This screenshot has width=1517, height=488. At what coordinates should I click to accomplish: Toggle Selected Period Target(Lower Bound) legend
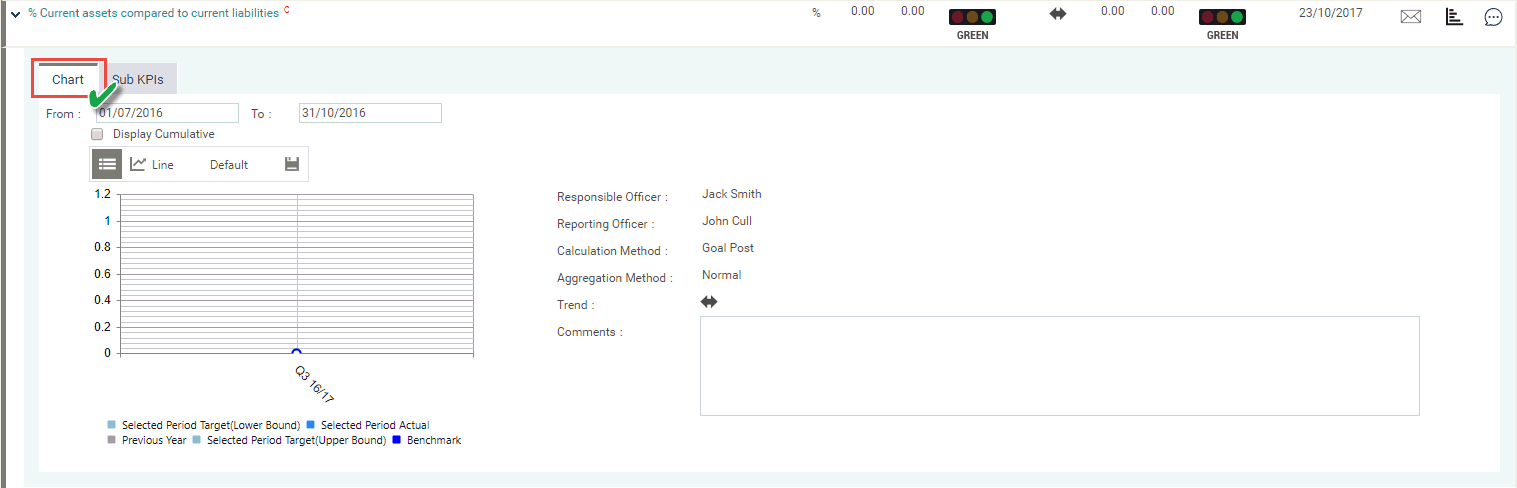(x=204, y=425)
